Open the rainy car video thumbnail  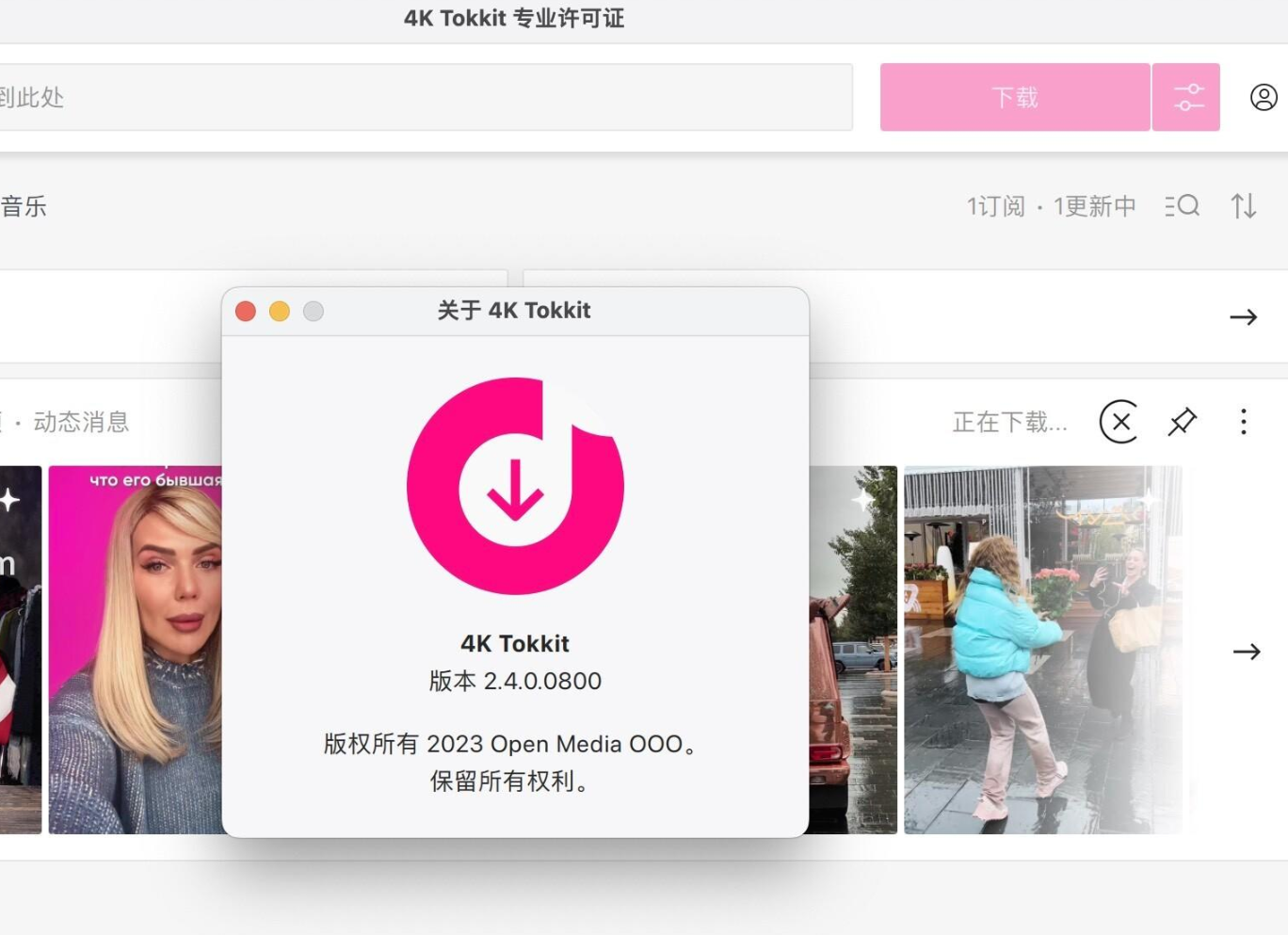(x=853, y=650)
